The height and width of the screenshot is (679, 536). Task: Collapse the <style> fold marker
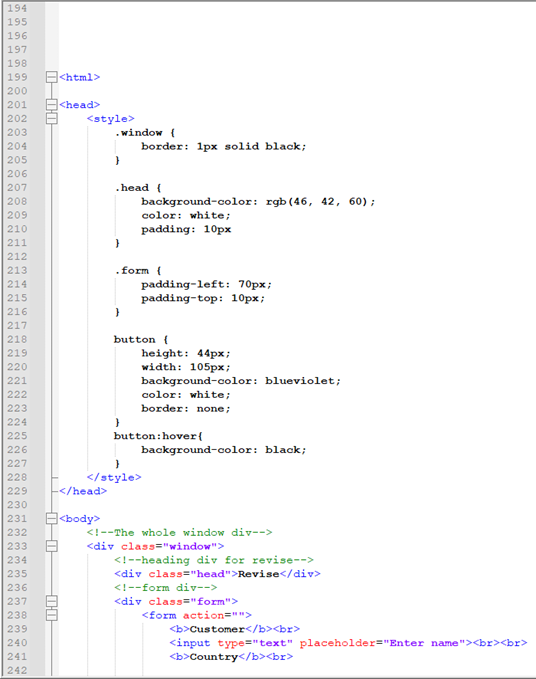pos(52,119)
